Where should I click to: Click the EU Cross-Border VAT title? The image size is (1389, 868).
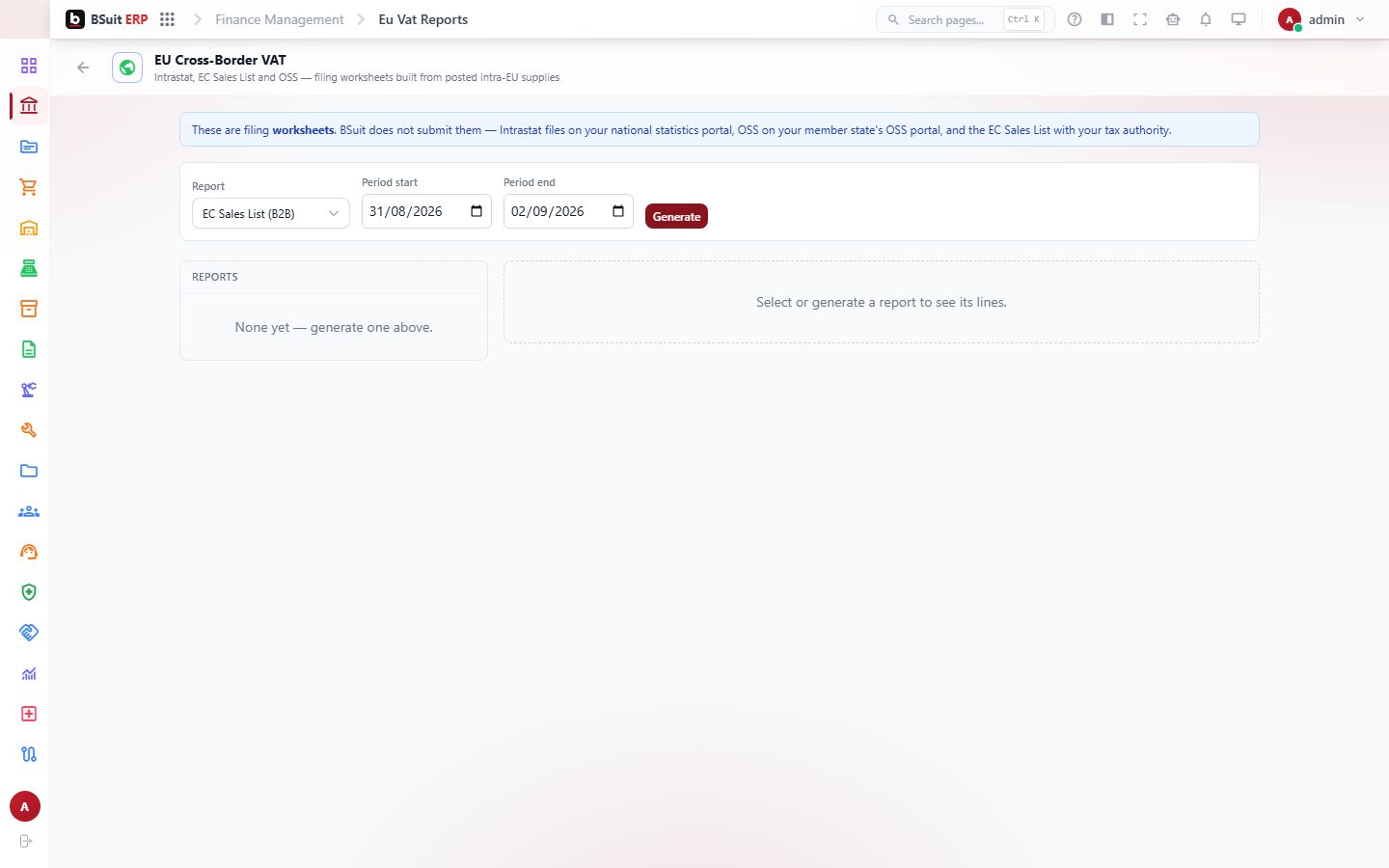pyautogui.click(x=220, y=60)
